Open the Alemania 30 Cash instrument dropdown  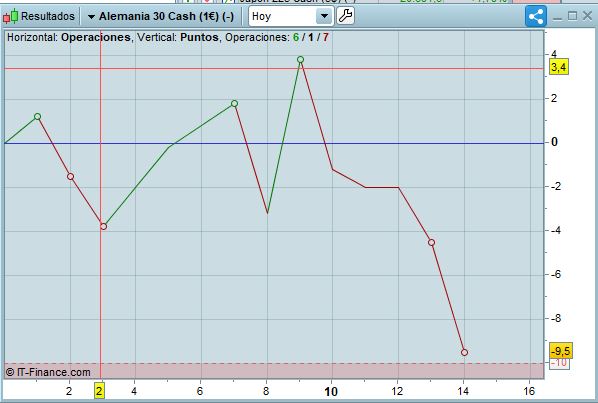(161, 16)
